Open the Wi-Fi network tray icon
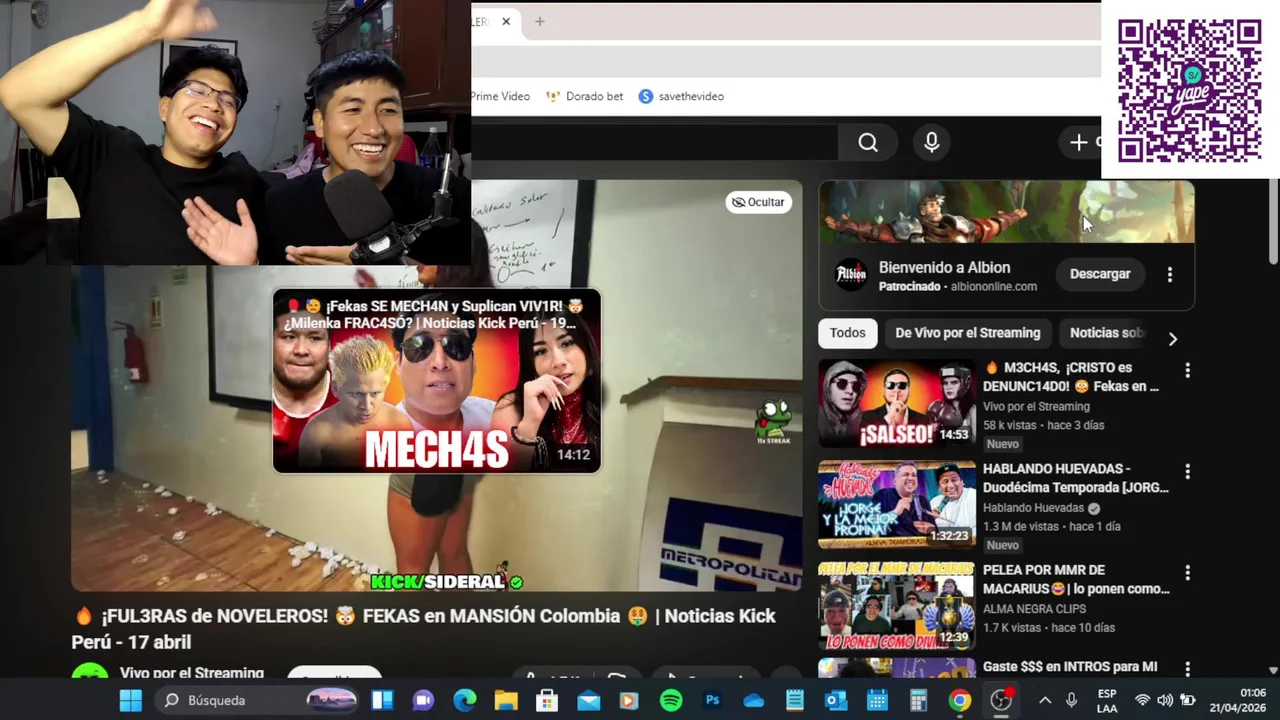This screenshot has width=1280, height=720. click(x=1142, y=701)
